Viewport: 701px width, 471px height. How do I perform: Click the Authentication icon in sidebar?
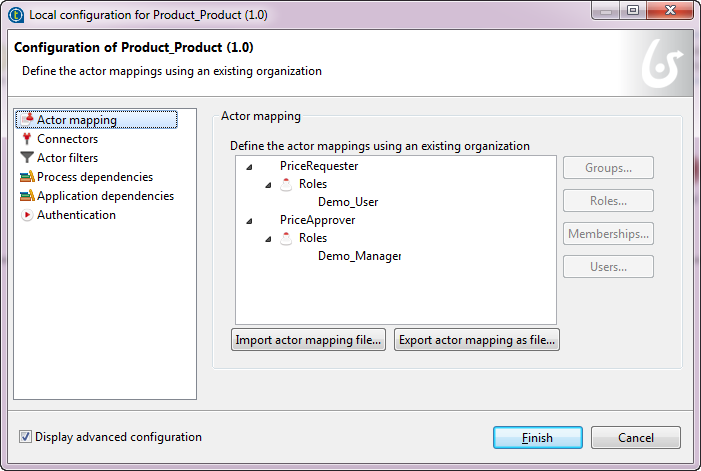(x=27, y=215)
